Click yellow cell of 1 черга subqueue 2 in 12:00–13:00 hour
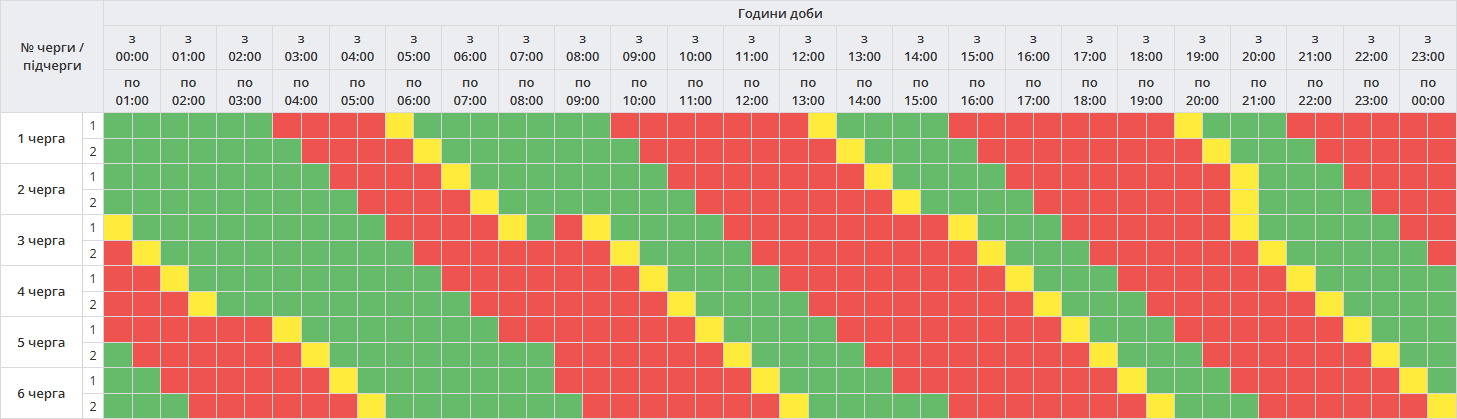 [851, 151]
